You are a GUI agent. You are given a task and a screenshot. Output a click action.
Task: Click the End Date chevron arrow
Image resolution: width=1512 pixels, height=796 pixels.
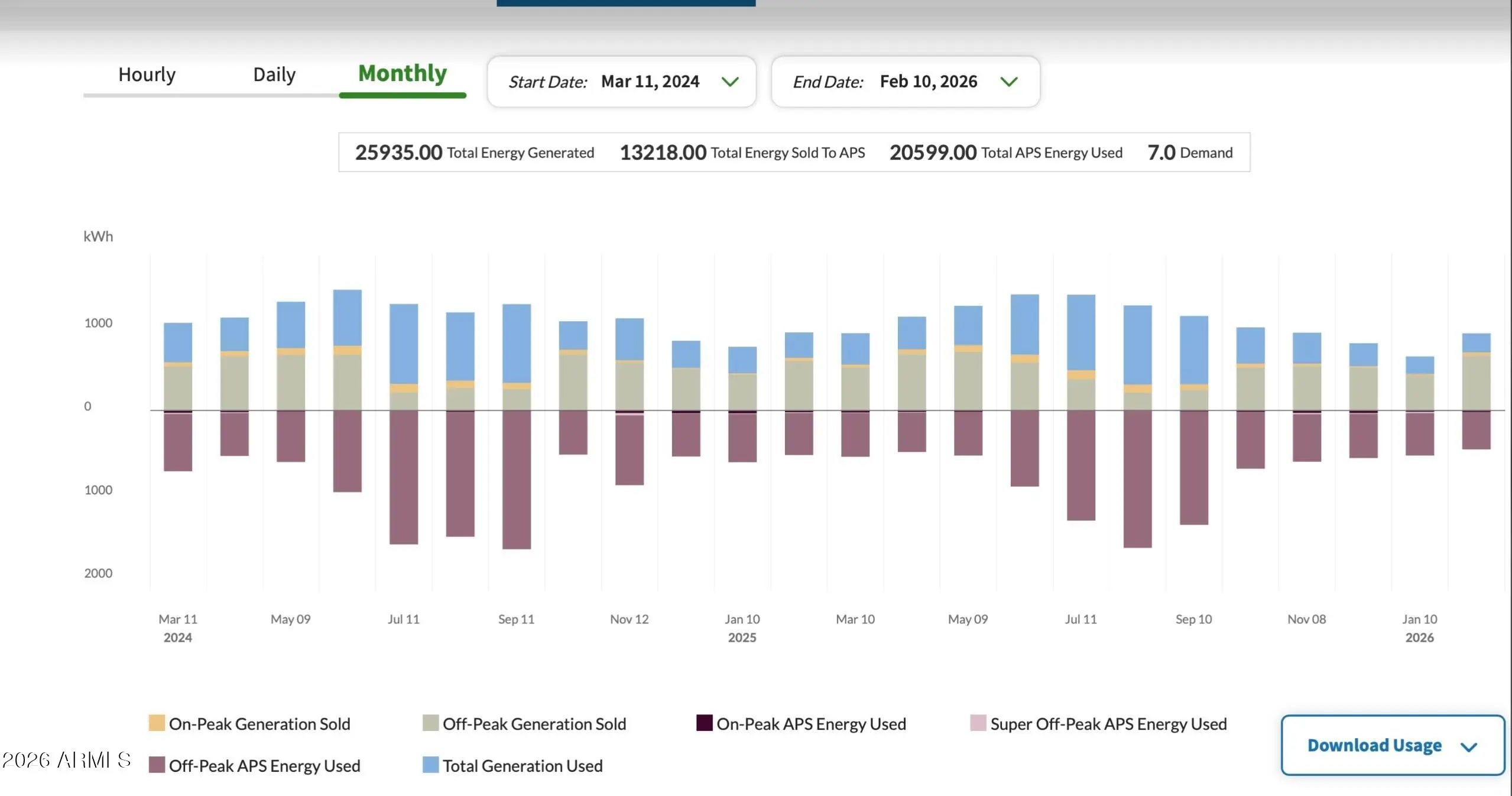(x=1008, y=82)
